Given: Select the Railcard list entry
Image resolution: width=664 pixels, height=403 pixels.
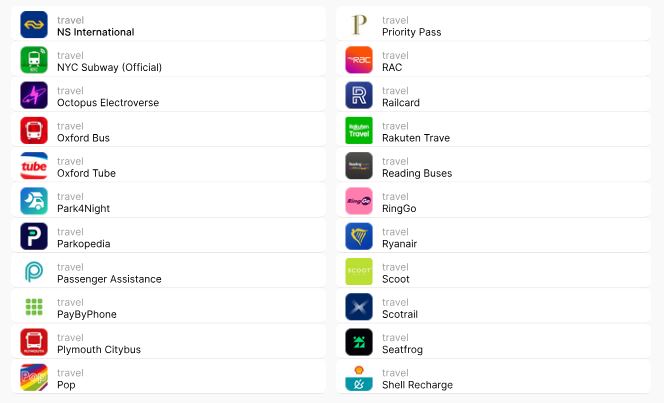Looking at the screenshot, I should pos(403,102).
